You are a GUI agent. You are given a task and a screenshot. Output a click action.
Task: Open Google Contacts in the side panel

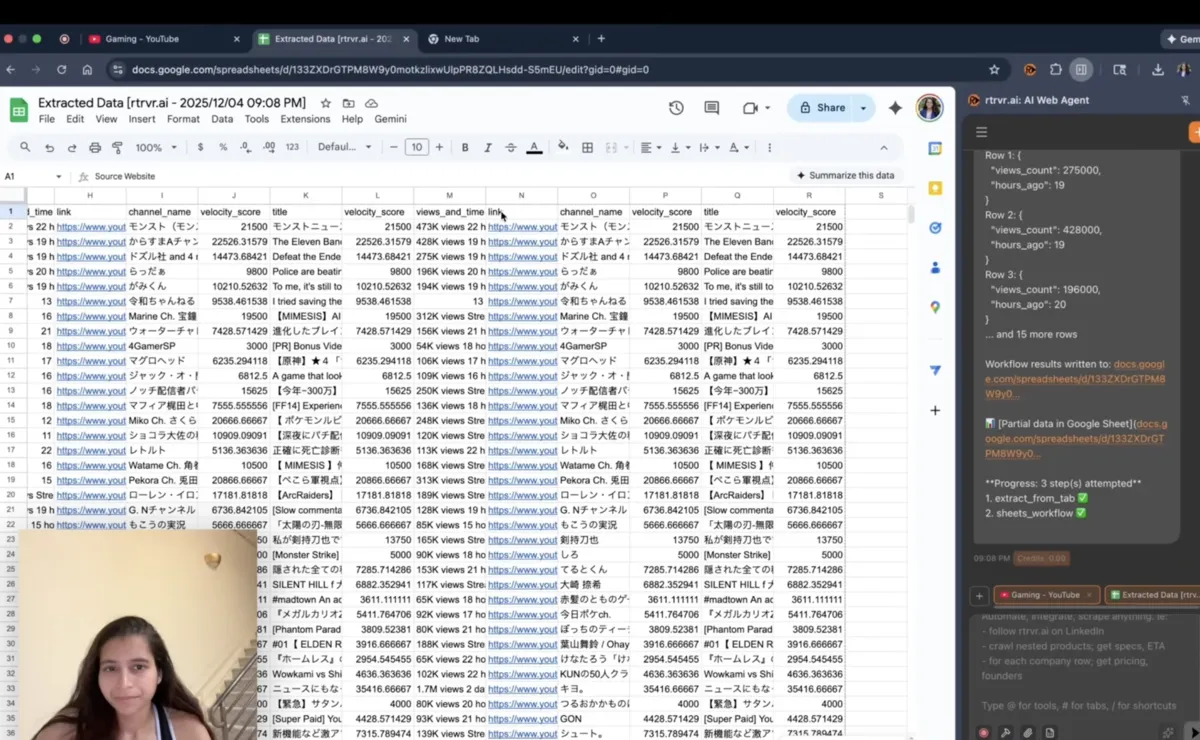[935, 268]
